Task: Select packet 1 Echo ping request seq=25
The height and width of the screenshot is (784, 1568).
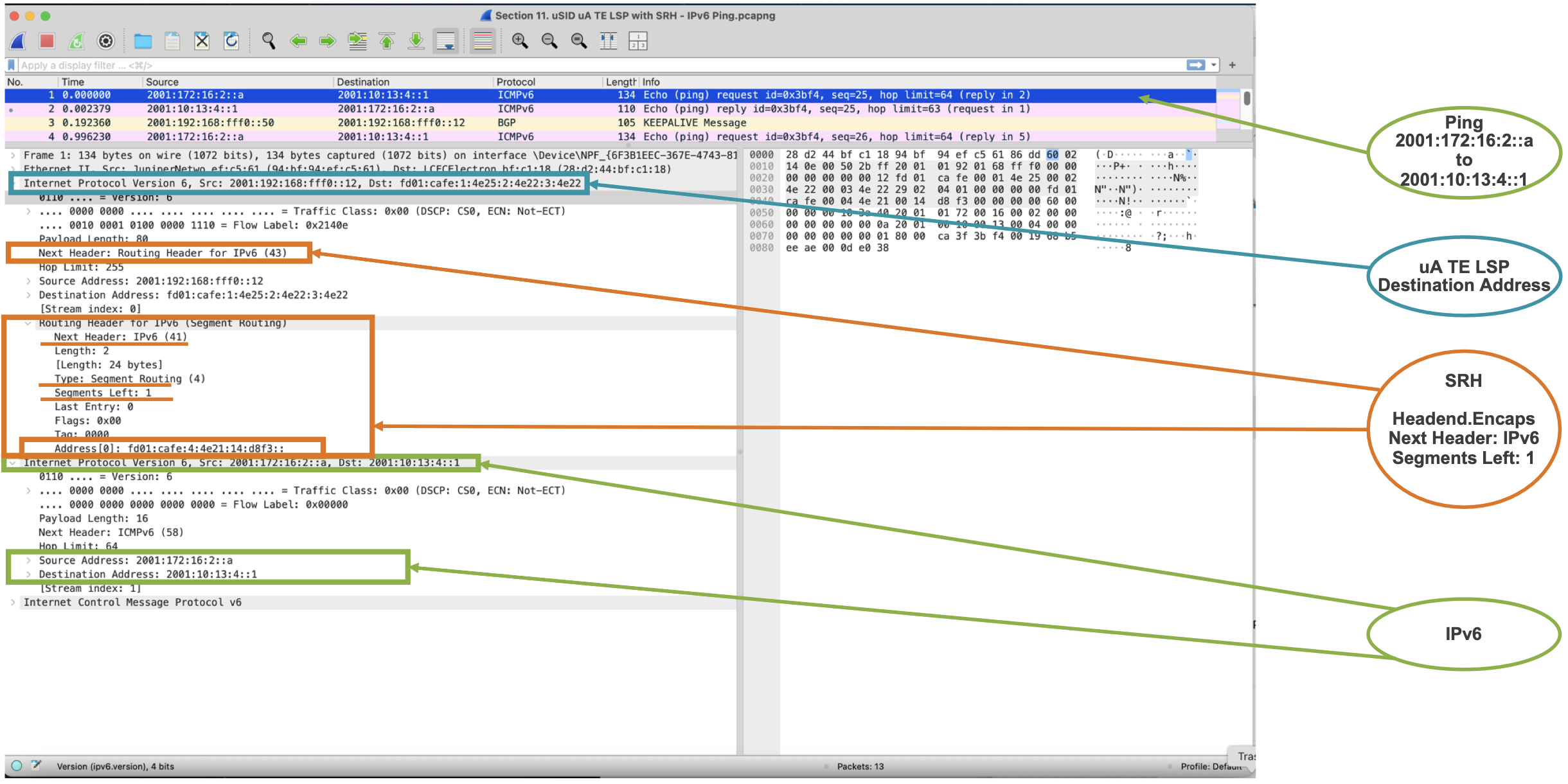Action: click(x=610, y=95)
